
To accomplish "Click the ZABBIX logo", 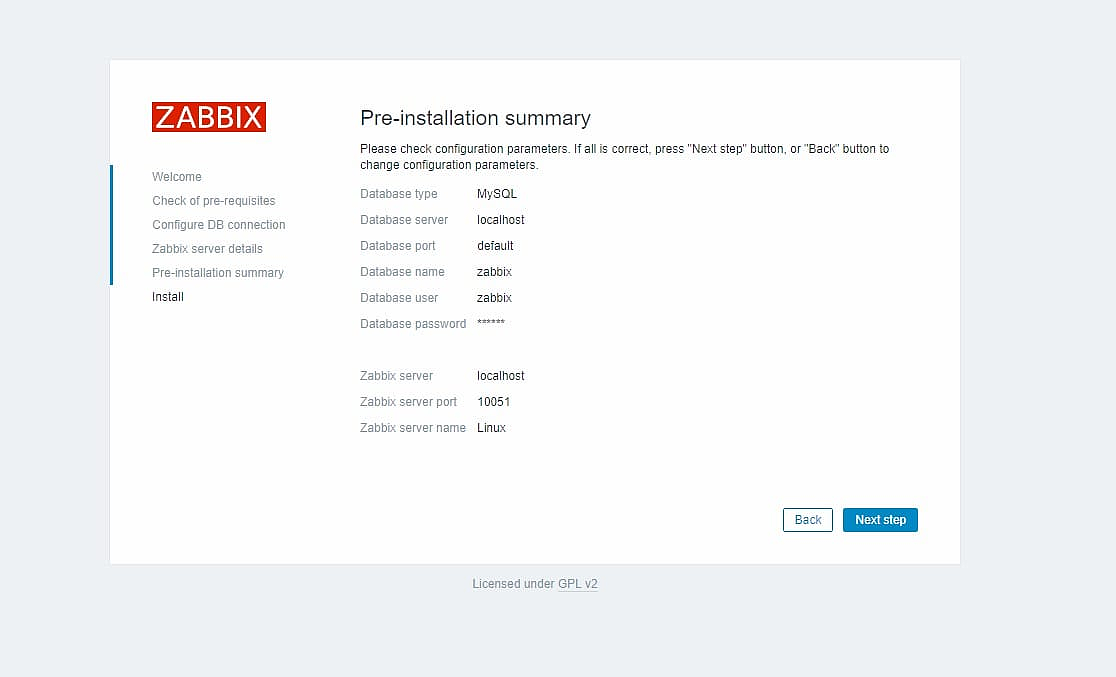I will point(209,117).
